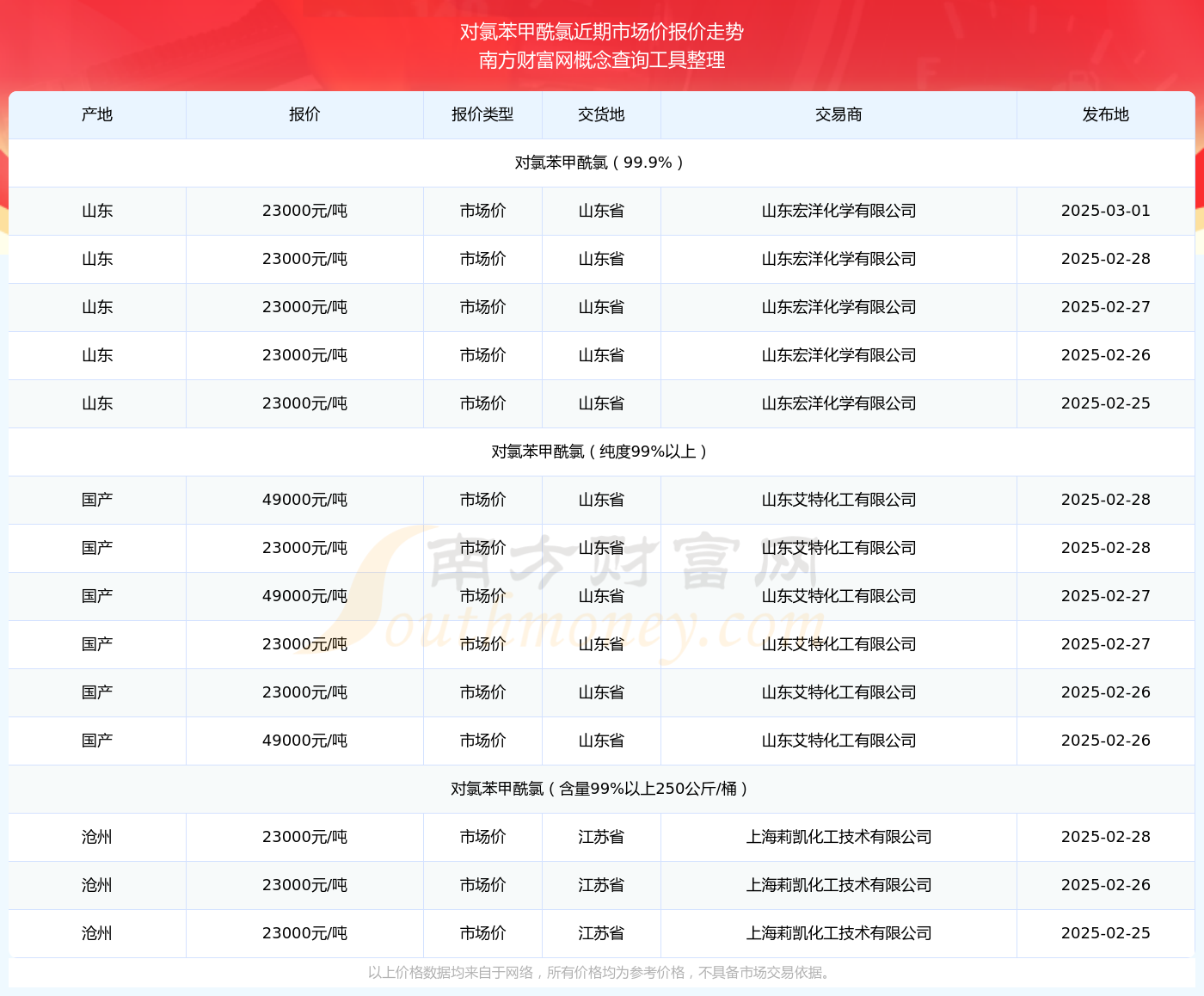Click 山东宏洋化学有限公司 in the 2025-02-27 row
The height and width of the screenshot is (996, 1204).
point(838,307)
